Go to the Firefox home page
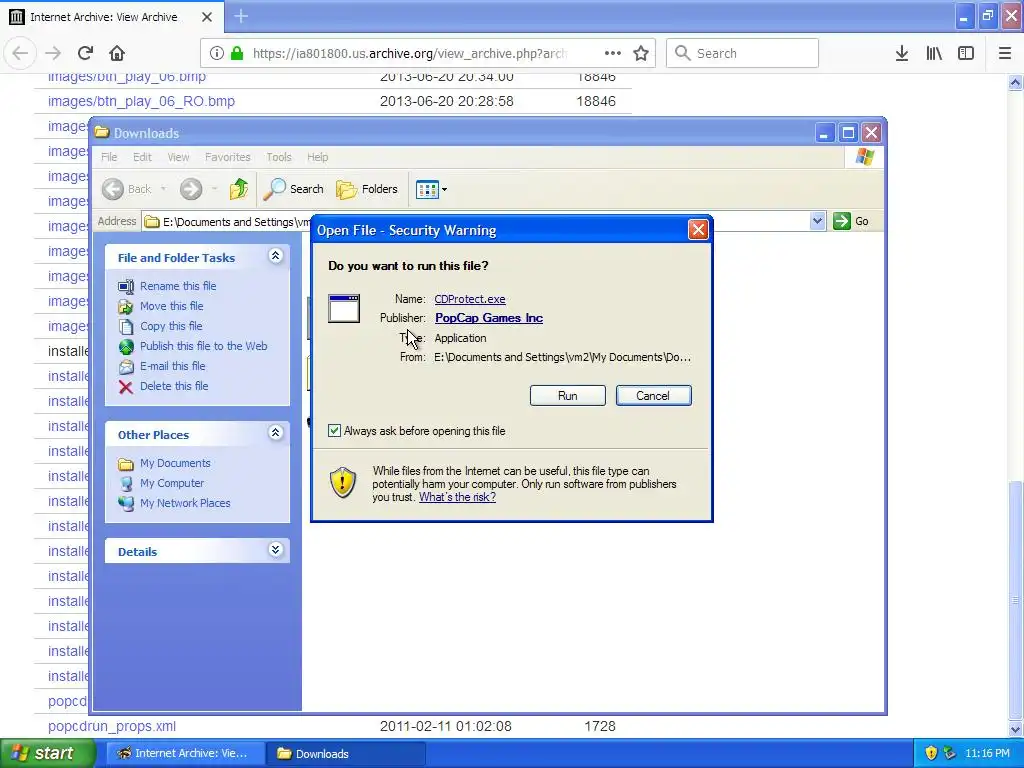This screenshot has width=1024, height=768. 117,54
